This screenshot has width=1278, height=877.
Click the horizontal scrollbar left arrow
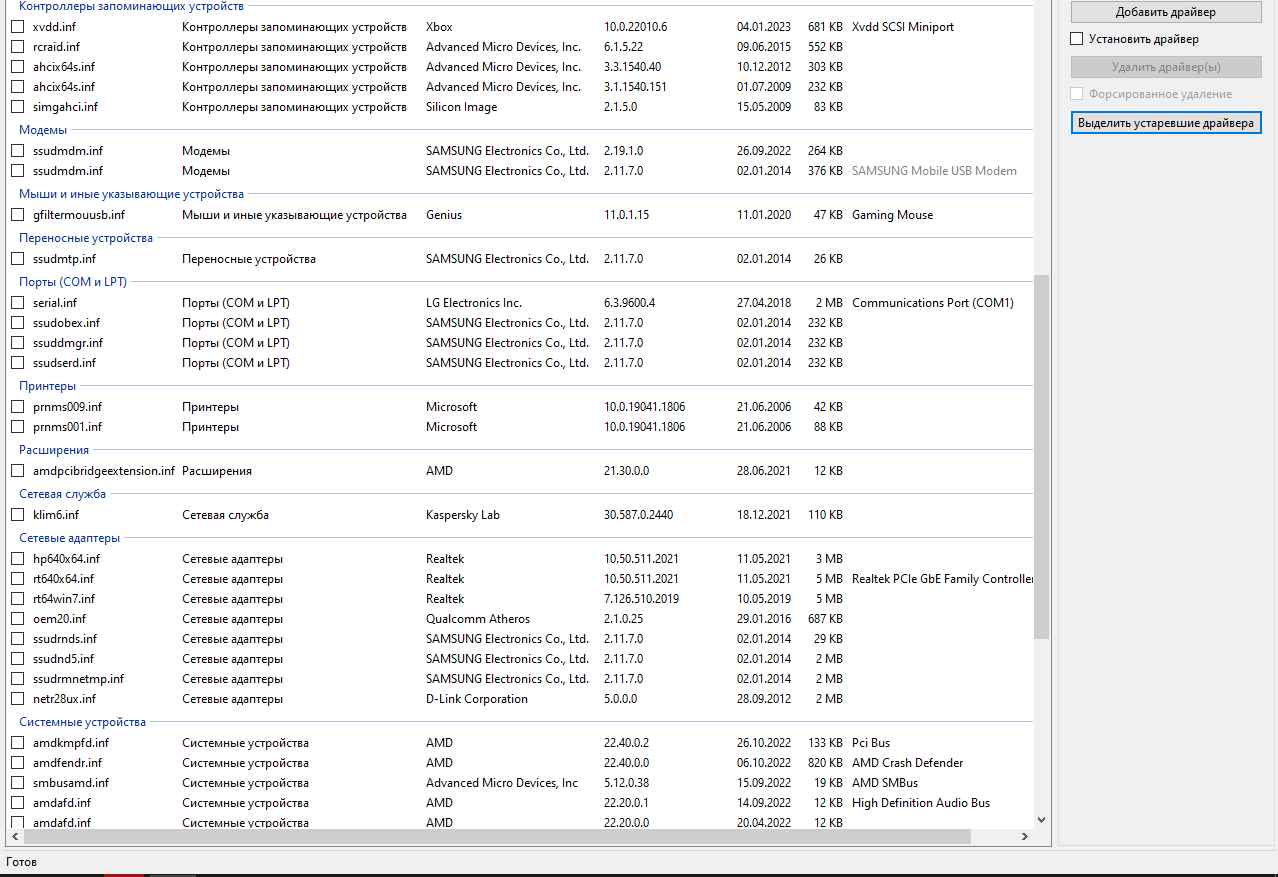point(16,836)
